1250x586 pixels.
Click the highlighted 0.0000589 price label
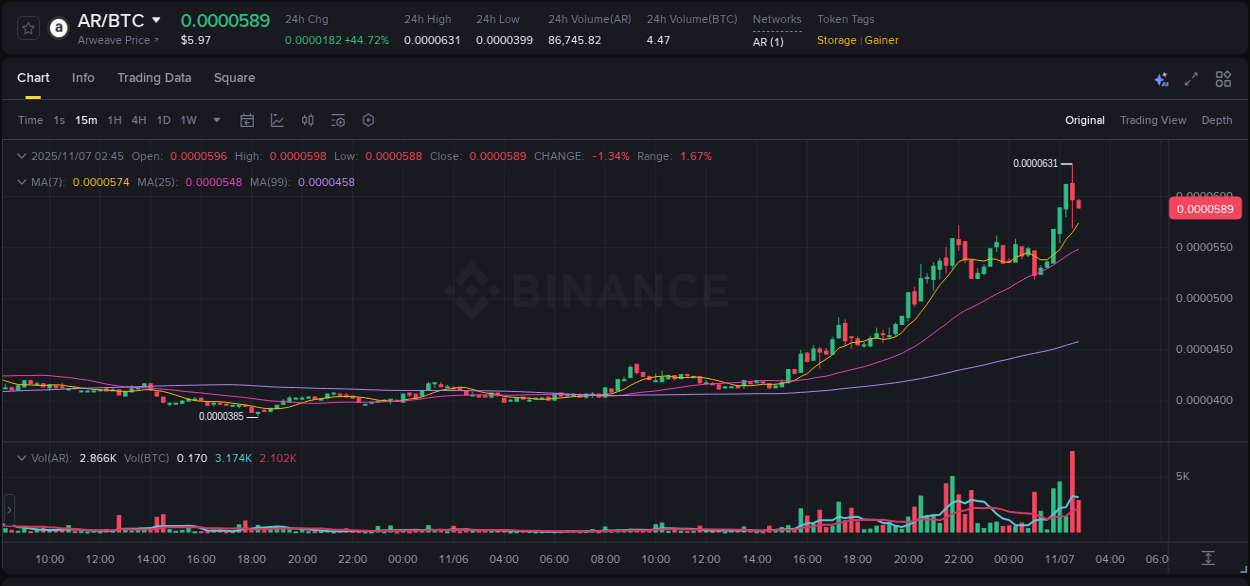pos(1204,208)
